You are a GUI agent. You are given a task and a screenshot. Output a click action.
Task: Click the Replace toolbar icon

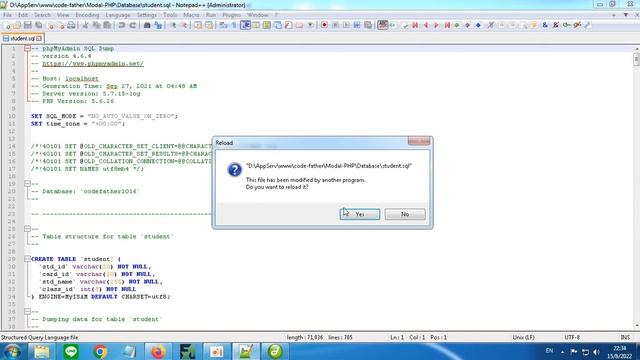[x=158, y=25]
